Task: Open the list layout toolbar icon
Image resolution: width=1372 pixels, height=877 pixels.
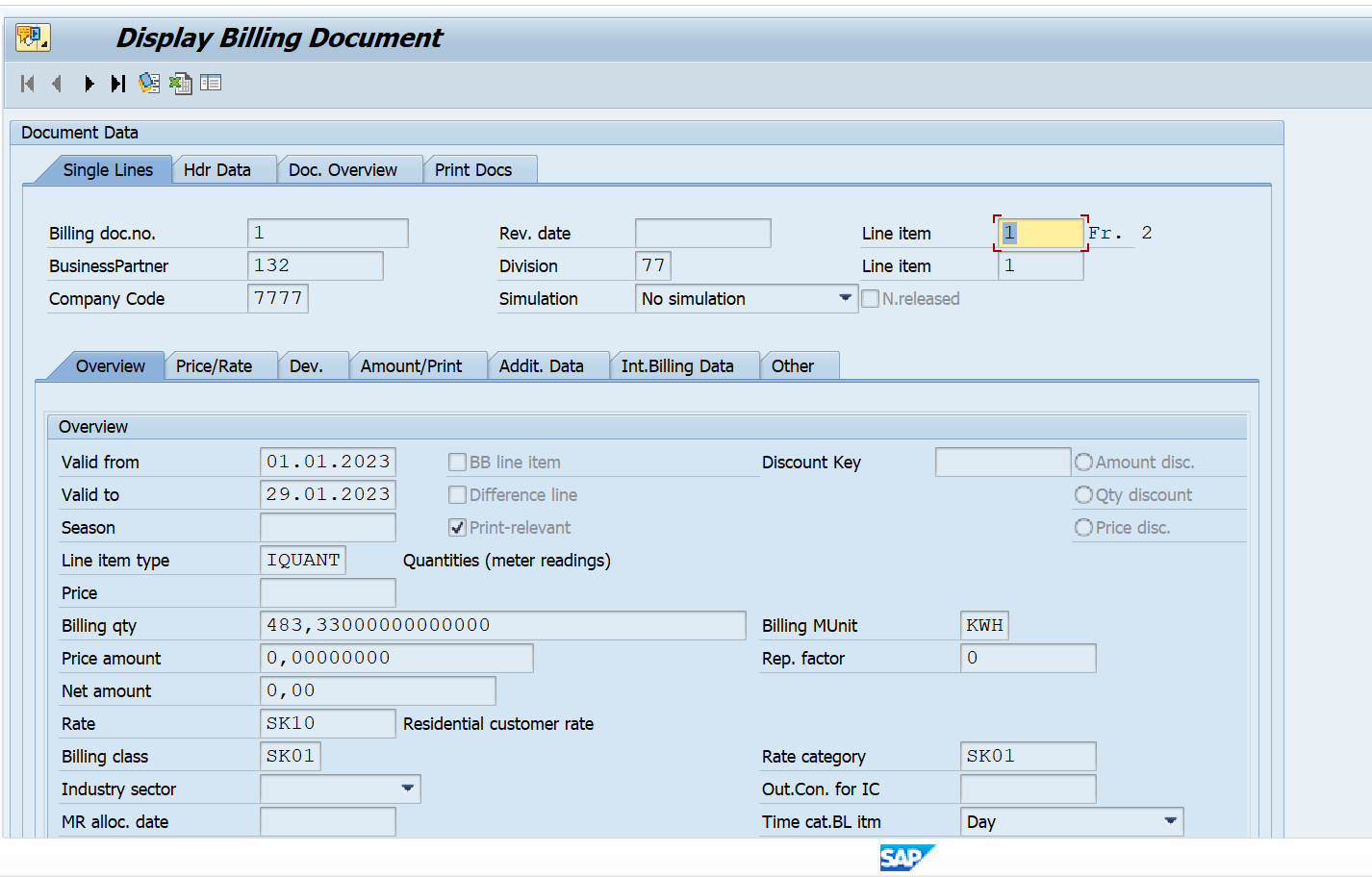Action: coord(211,84)
